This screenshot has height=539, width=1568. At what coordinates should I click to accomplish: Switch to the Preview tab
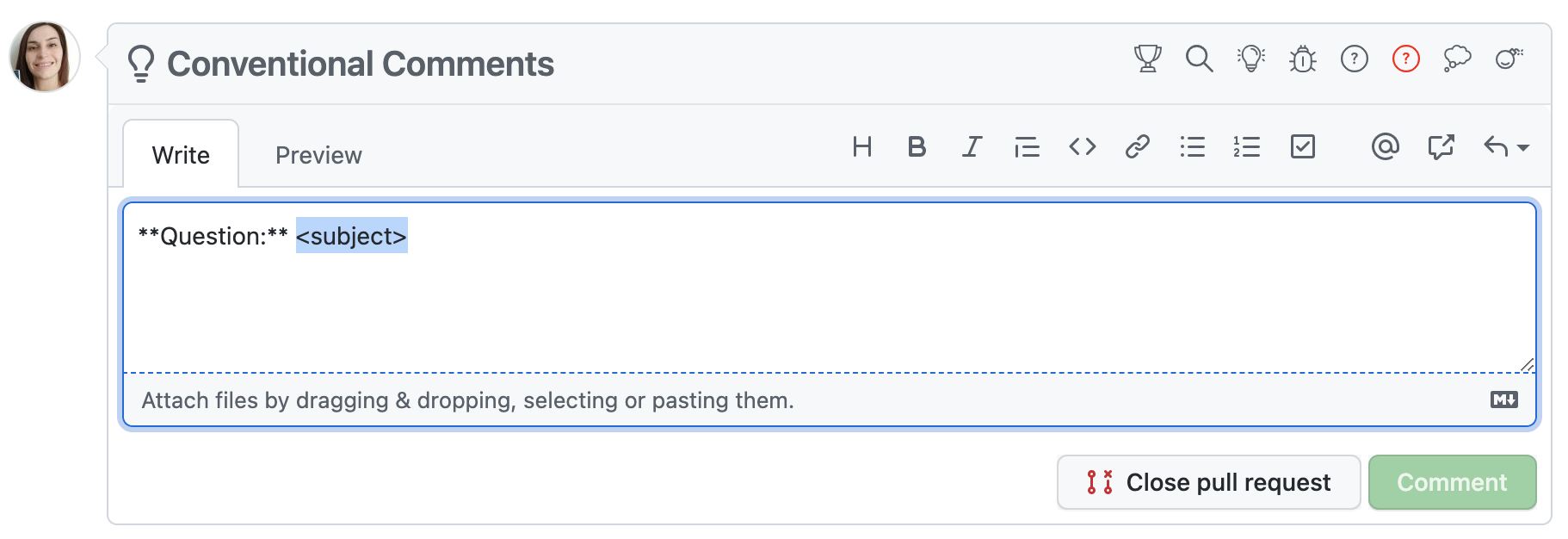point(318,155)
